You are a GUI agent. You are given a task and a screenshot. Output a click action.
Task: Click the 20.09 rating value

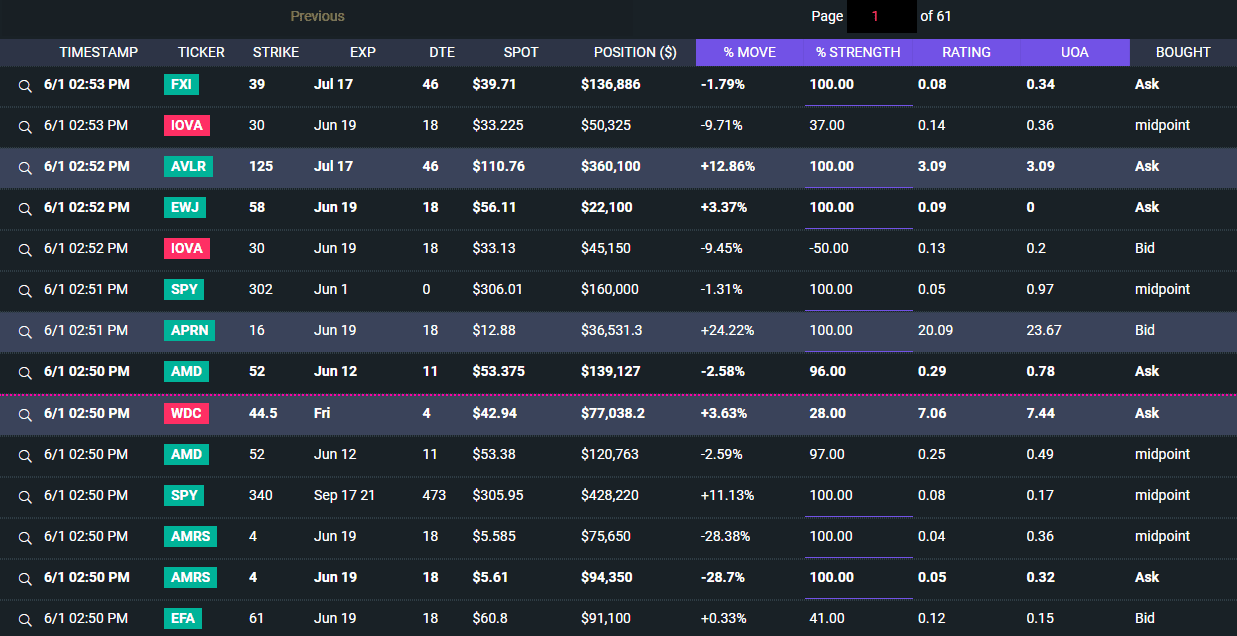934,330
